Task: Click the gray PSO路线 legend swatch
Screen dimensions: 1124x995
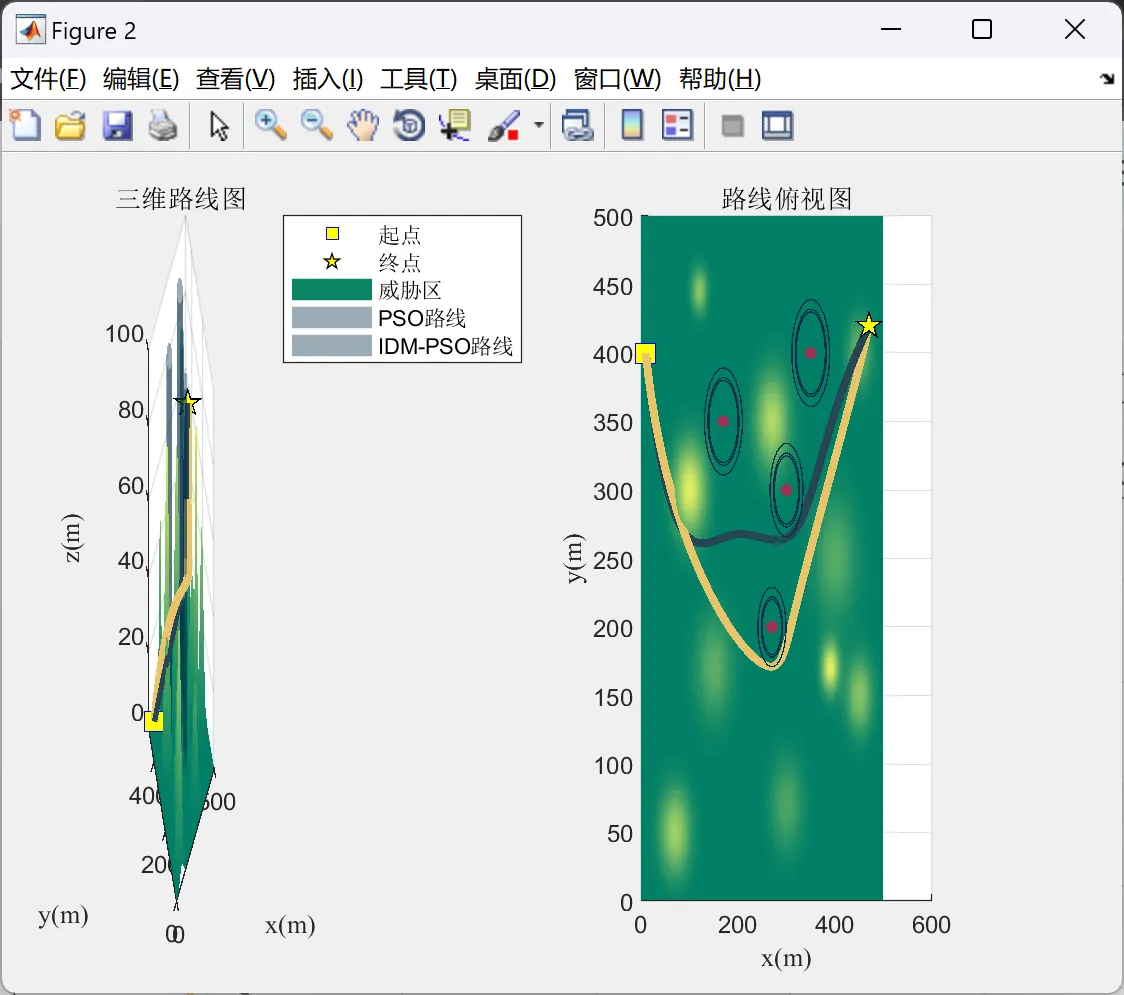Action: pos(332,318)
